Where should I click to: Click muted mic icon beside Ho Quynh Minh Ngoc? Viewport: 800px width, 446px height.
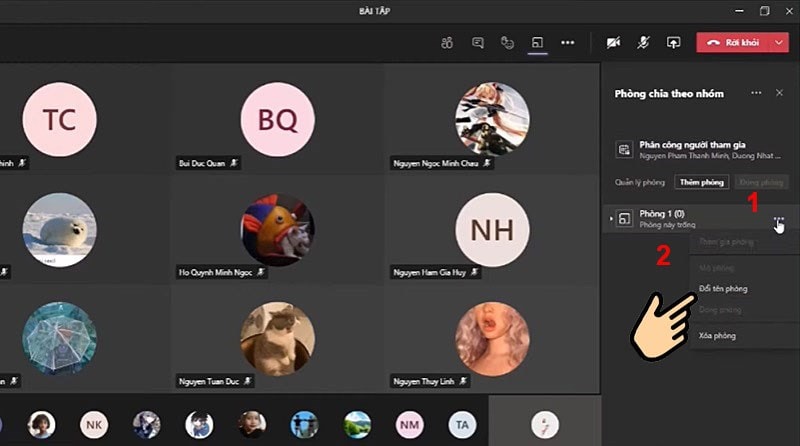tap(261, 272)
